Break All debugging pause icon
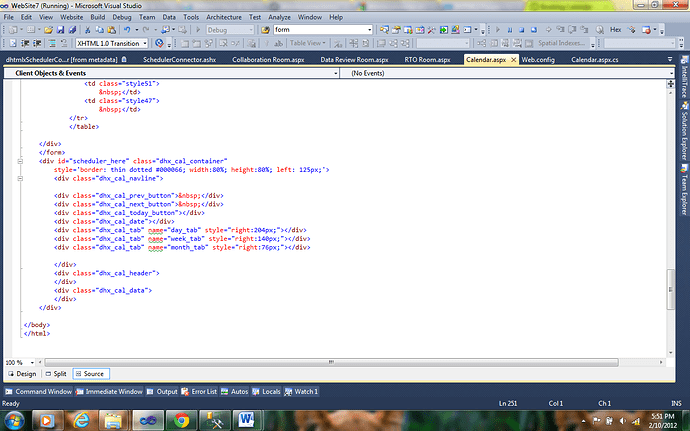Image resolution: width=690 pixels, height=431 pixels. pyautogui.click(x=510, y=30)
